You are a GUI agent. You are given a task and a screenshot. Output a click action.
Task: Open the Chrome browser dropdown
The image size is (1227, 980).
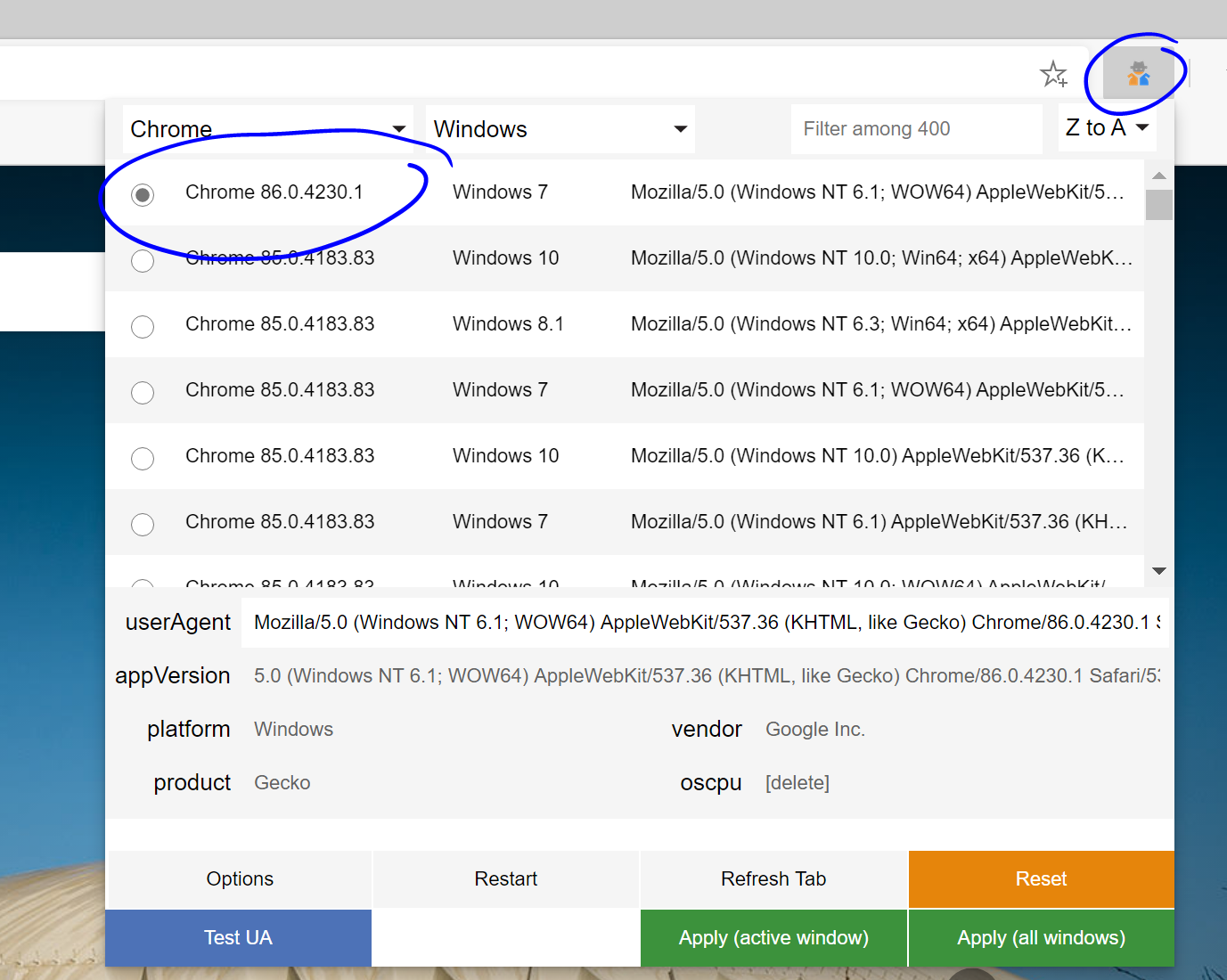(268, 129)
